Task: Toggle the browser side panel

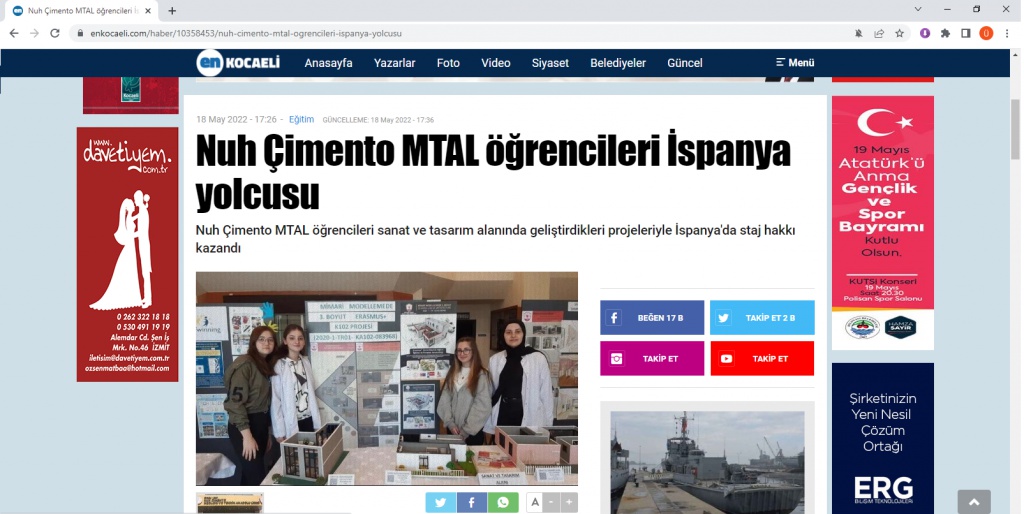Action: click(x=965, y=33)
